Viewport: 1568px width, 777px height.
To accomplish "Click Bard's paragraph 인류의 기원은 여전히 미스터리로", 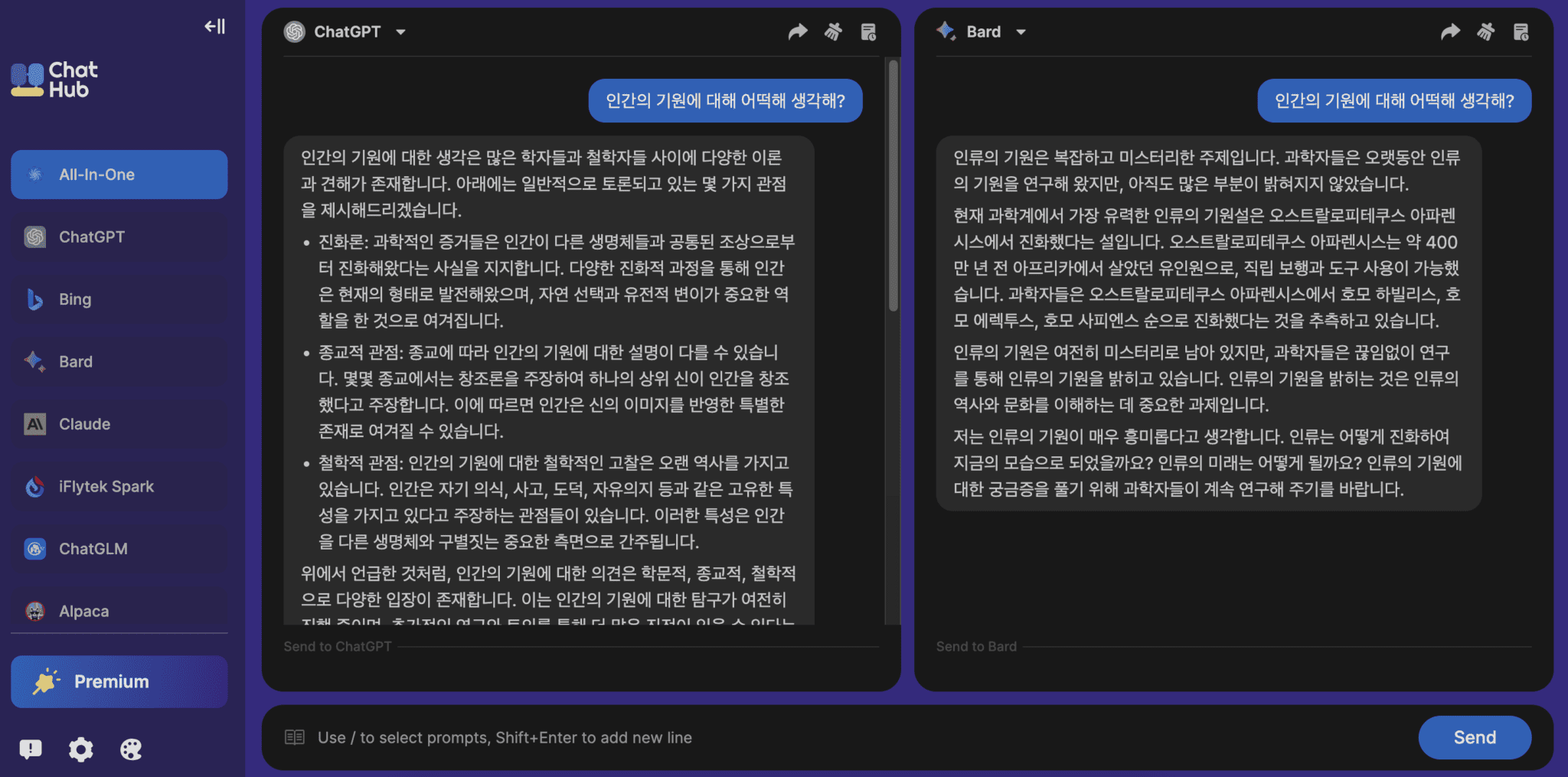I will pyautogui.click(x=1206, y=378).
